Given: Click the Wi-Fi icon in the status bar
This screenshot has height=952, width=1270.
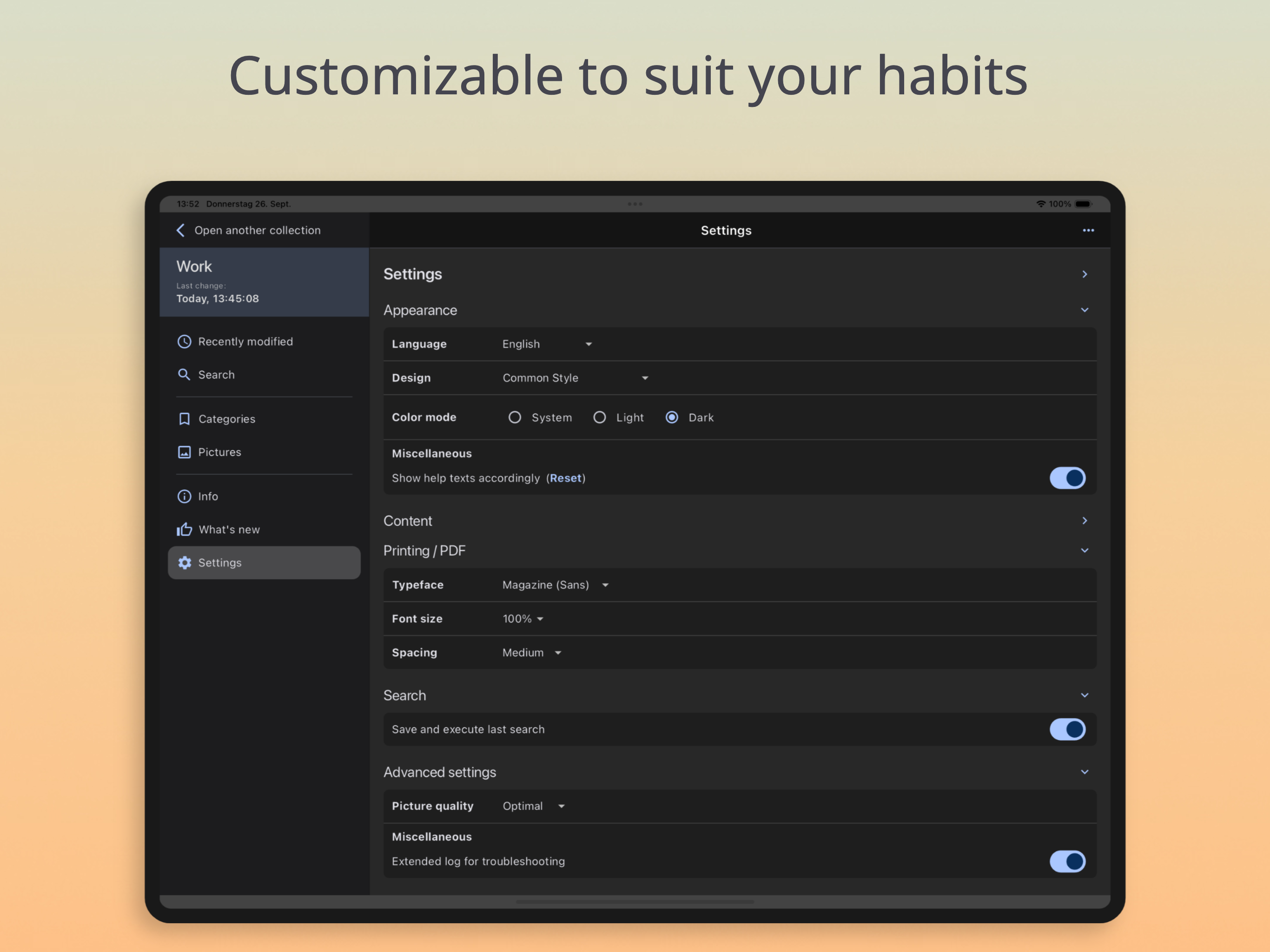Looking at the screenshot, I should [1040, 204].
